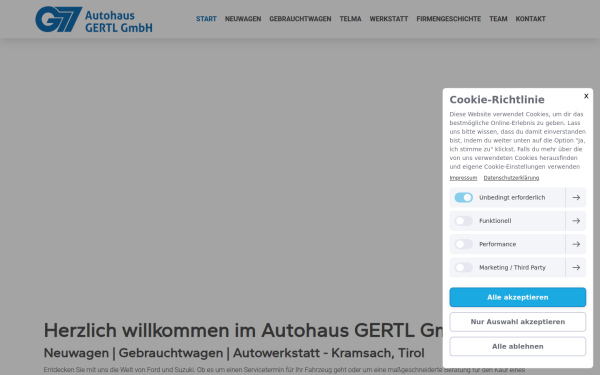Go to the GEBRAUCHTWAGEN page

300,19
